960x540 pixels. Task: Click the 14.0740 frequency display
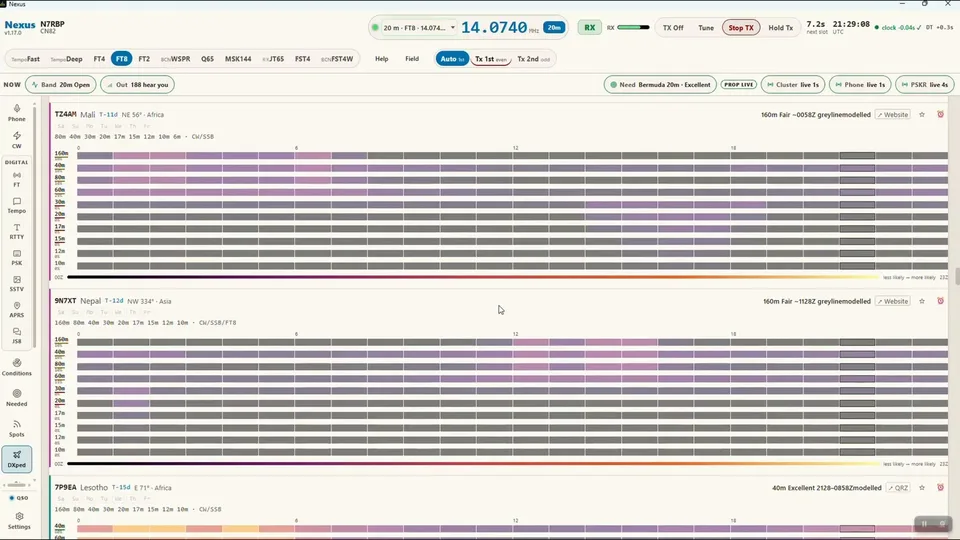494,28
